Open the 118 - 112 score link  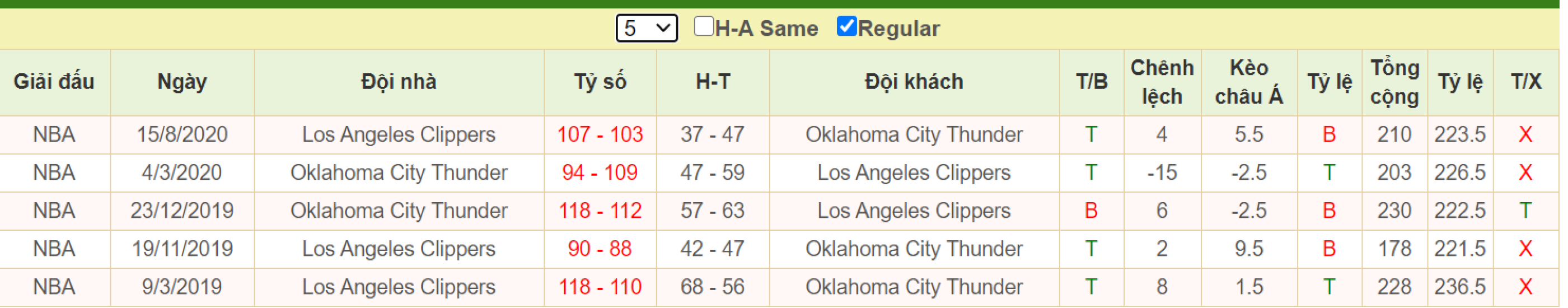coord(600,211)
